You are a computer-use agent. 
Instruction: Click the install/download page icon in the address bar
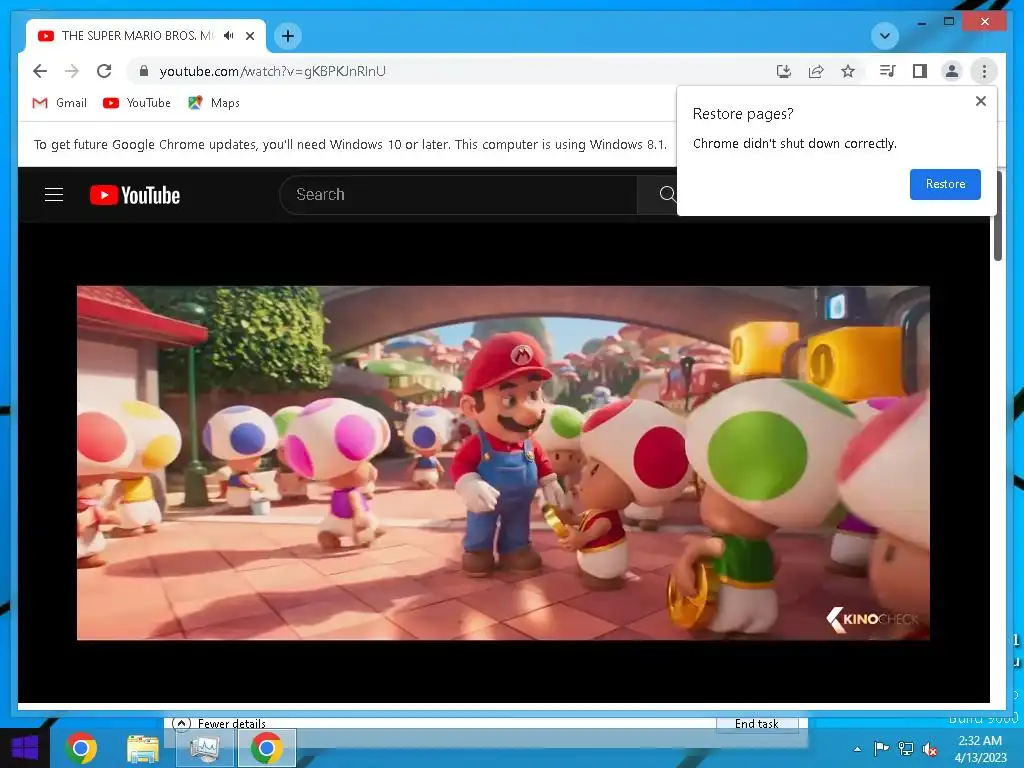click(784, 71)
